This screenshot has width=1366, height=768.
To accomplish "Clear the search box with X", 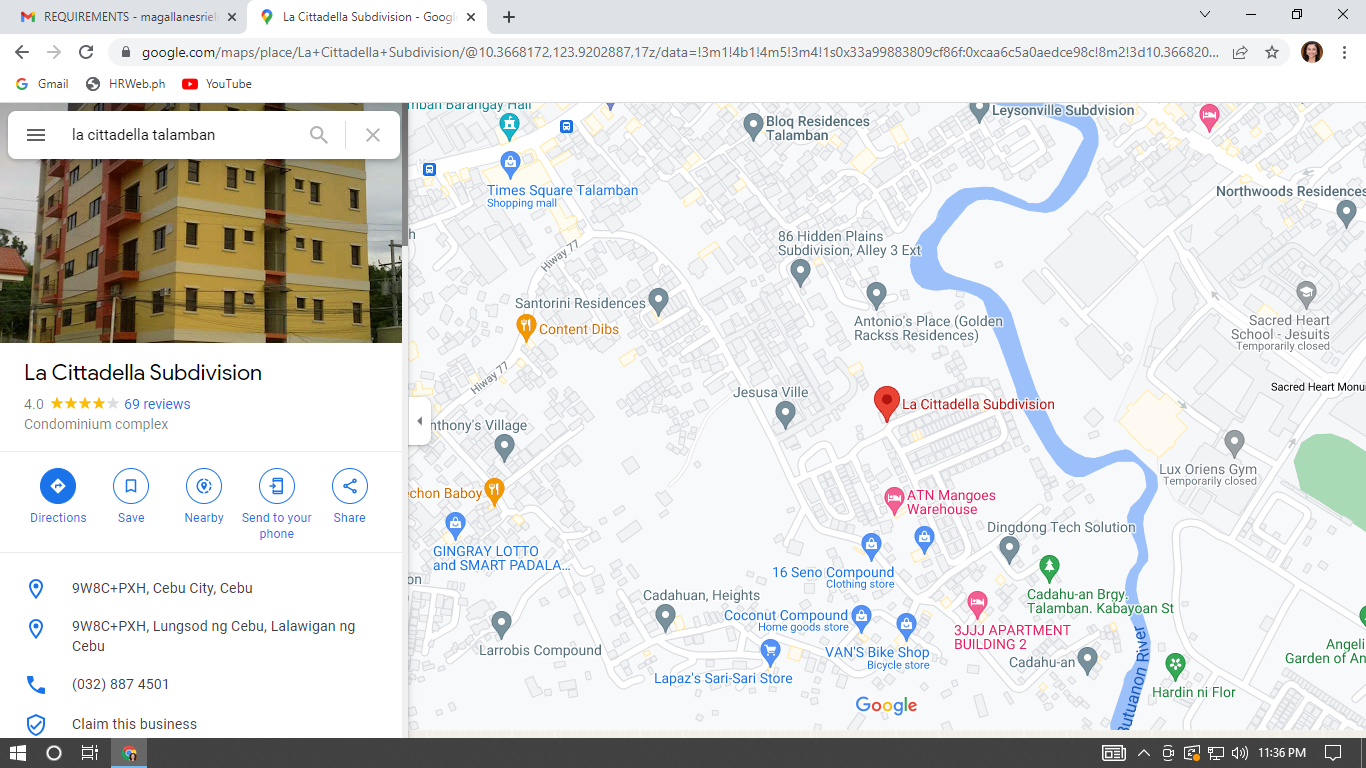I will coord(373,135).
